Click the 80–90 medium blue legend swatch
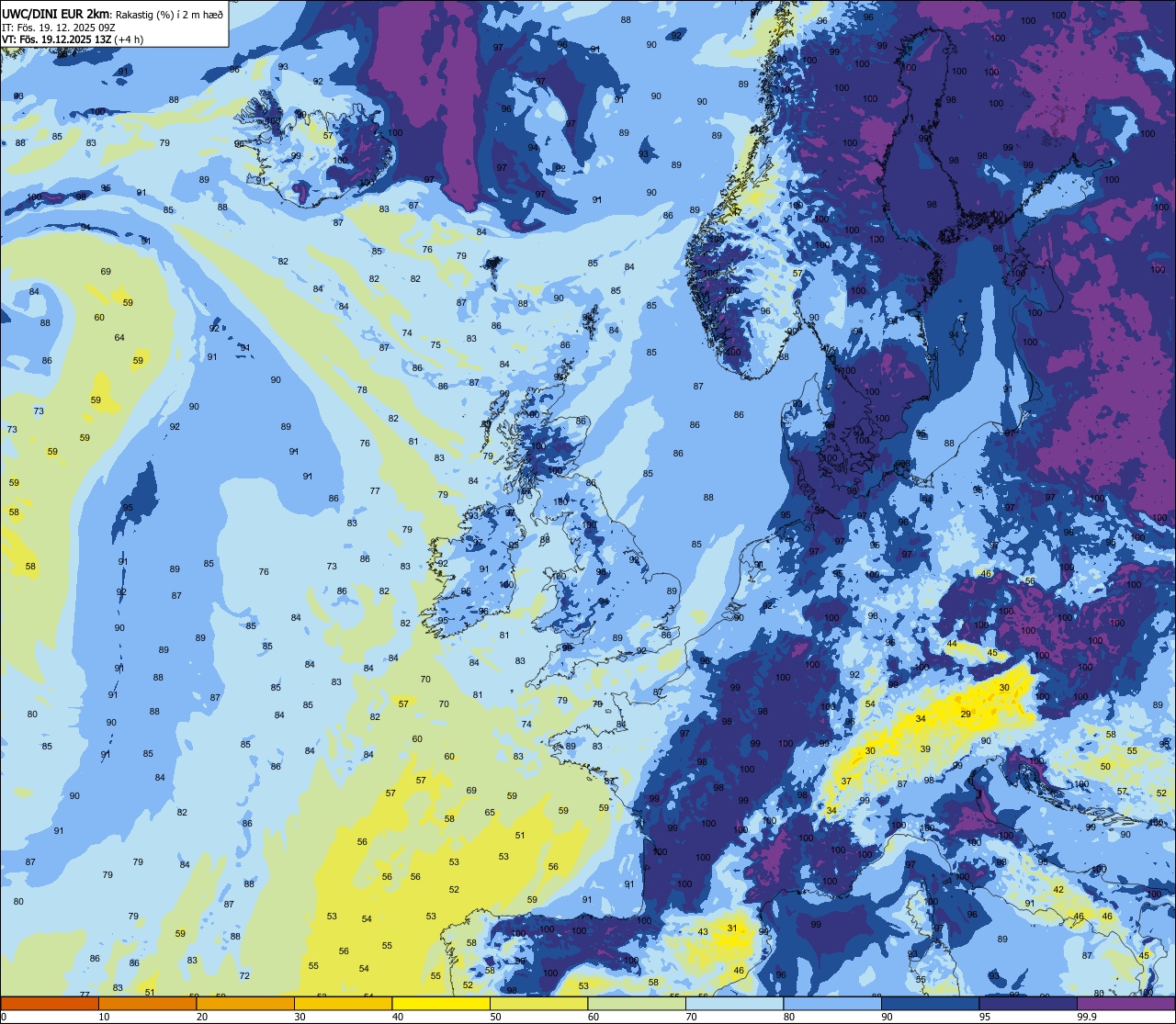Screen dimensions: 1176x1024 (x=832, y=1003)
